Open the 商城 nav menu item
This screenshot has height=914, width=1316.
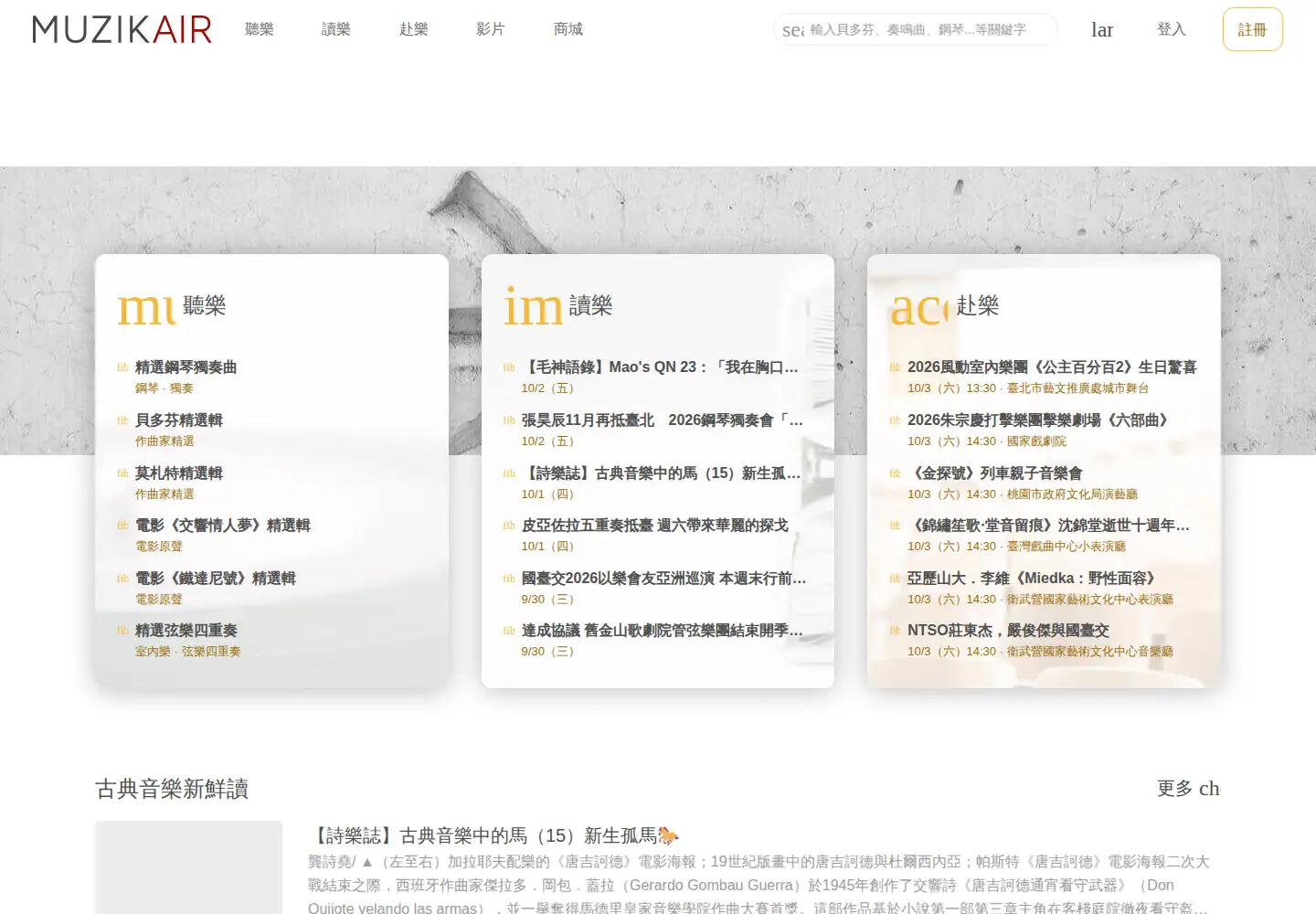(568, 29)
